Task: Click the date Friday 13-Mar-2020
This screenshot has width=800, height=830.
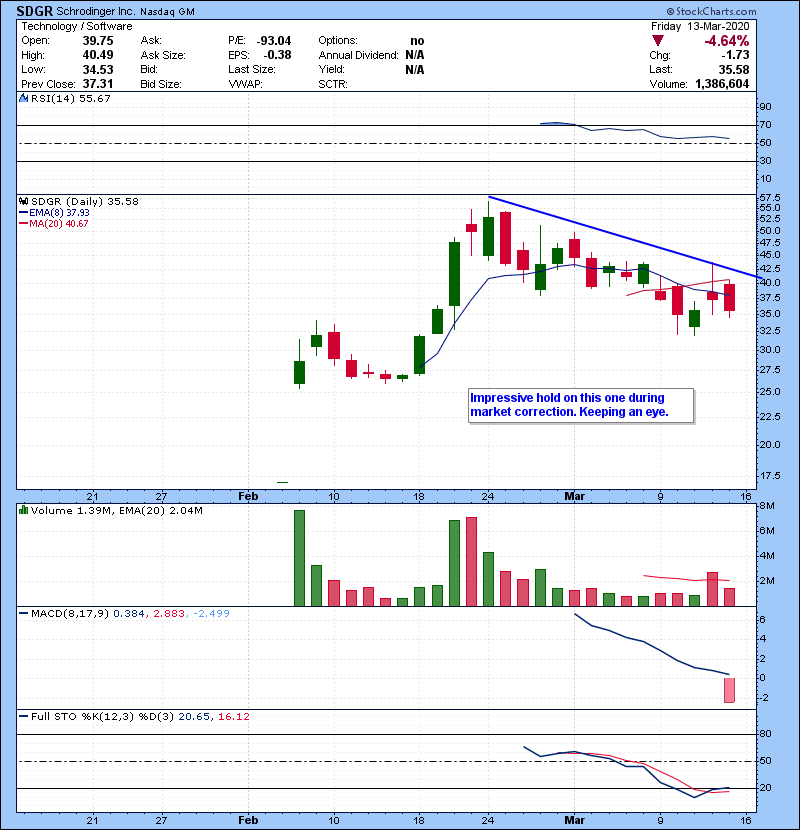Action: 700,26
